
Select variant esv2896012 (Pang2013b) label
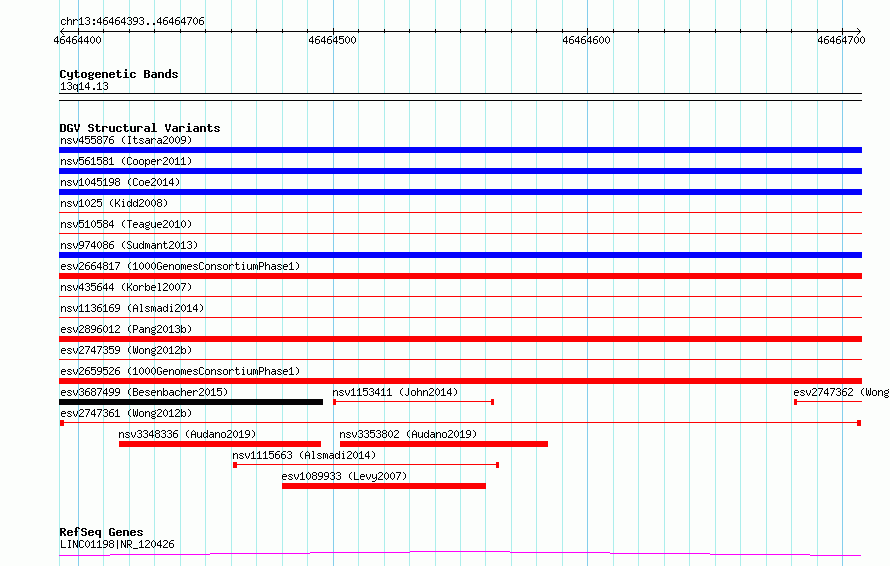[126, 329]
